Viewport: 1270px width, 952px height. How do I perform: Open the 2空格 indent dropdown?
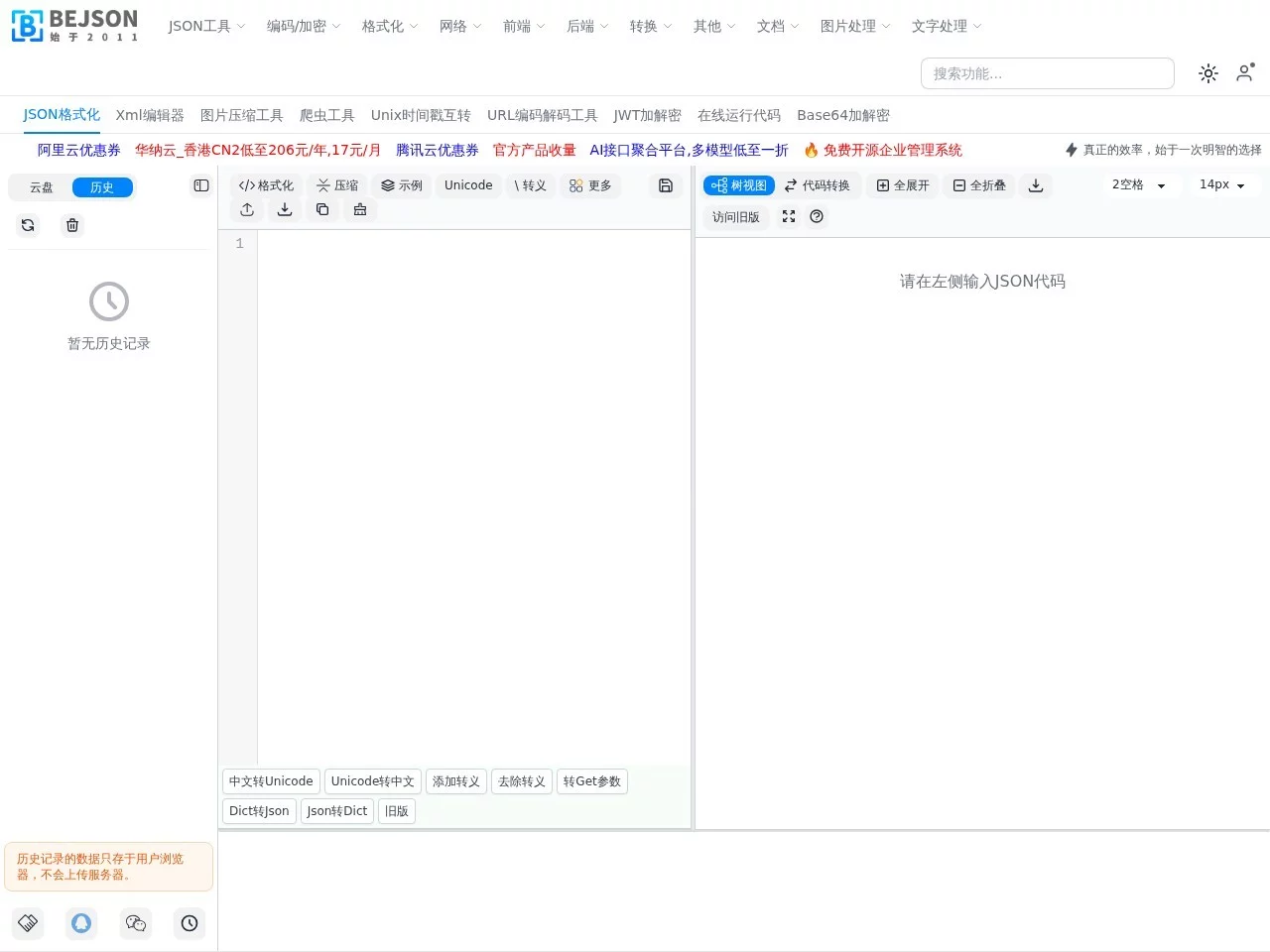[x=1139, y=184]
